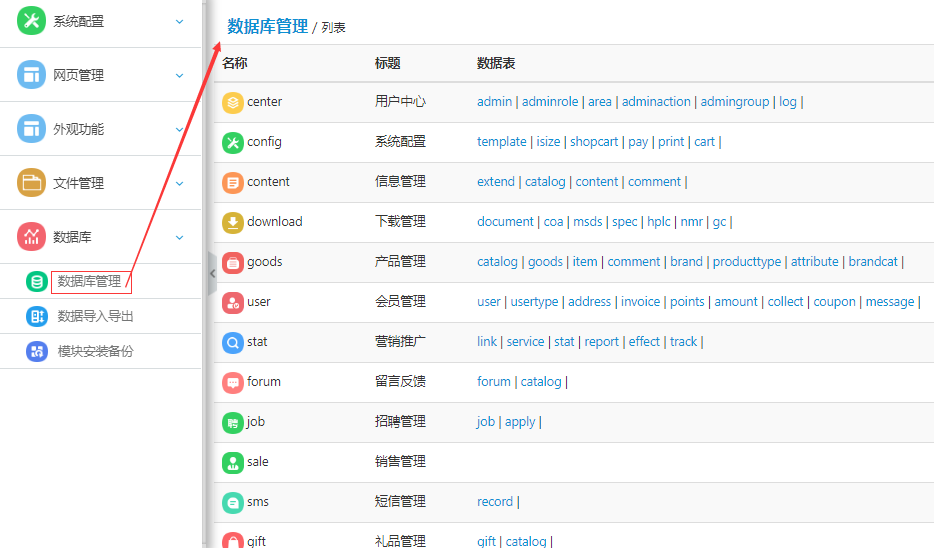The width and height of the screenshot is (934, 548).
Task: Click the user module person icon
Action: (233, 302)
